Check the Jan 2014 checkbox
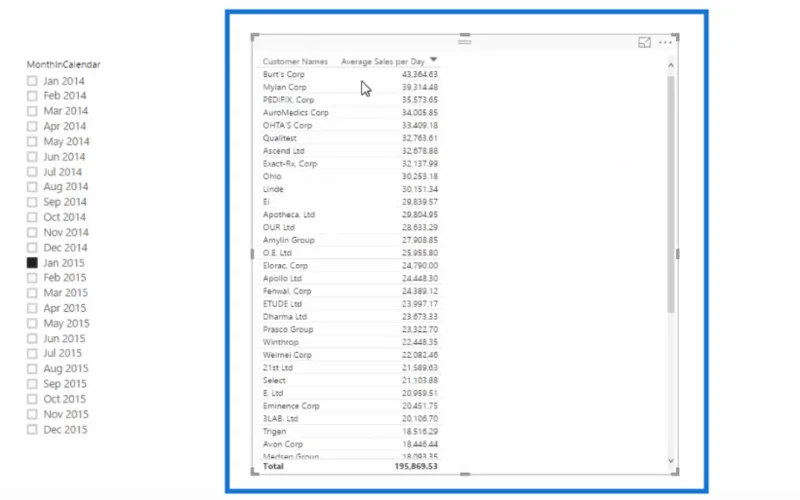 (32, 81)
